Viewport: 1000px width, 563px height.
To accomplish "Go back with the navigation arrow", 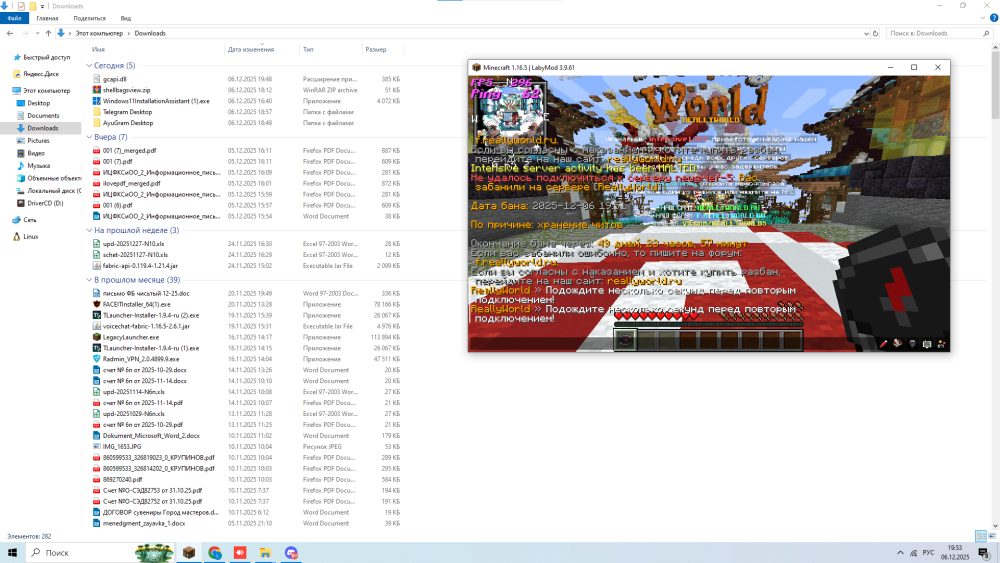I will point(10,33).
